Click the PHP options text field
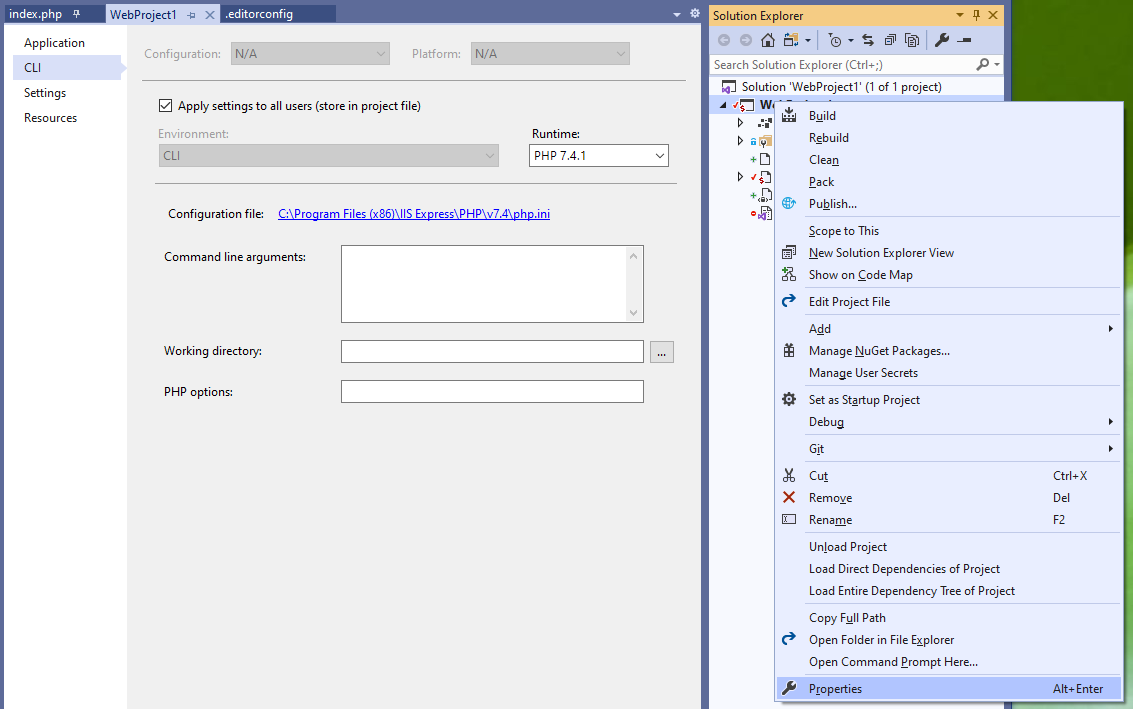The image size is (1133, 709). pos(492,392)
